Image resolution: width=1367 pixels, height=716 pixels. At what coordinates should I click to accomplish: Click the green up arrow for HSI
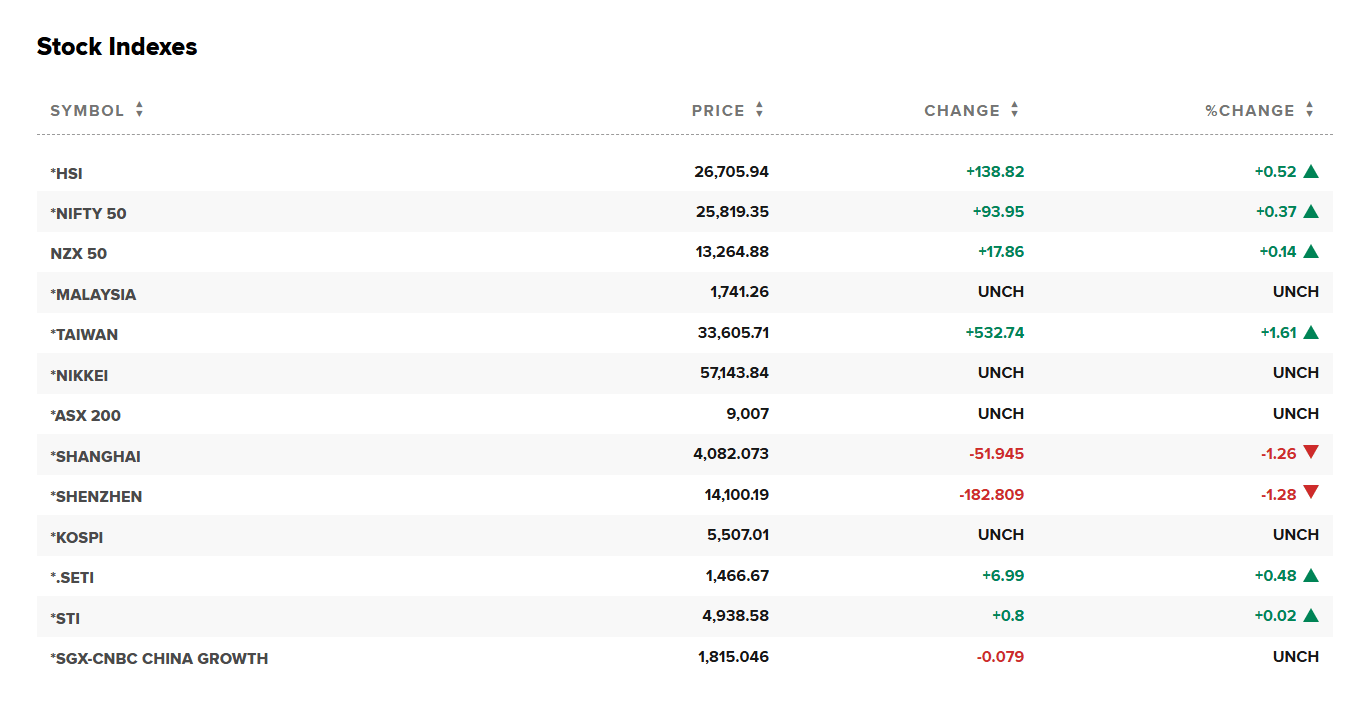click(x=1311, y=171)
